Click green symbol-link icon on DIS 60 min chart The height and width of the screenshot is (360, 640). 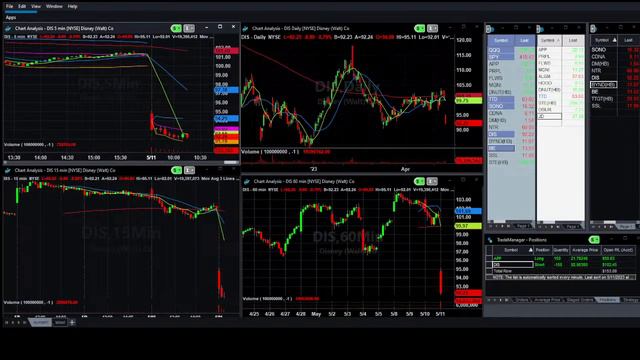(420, 181)
